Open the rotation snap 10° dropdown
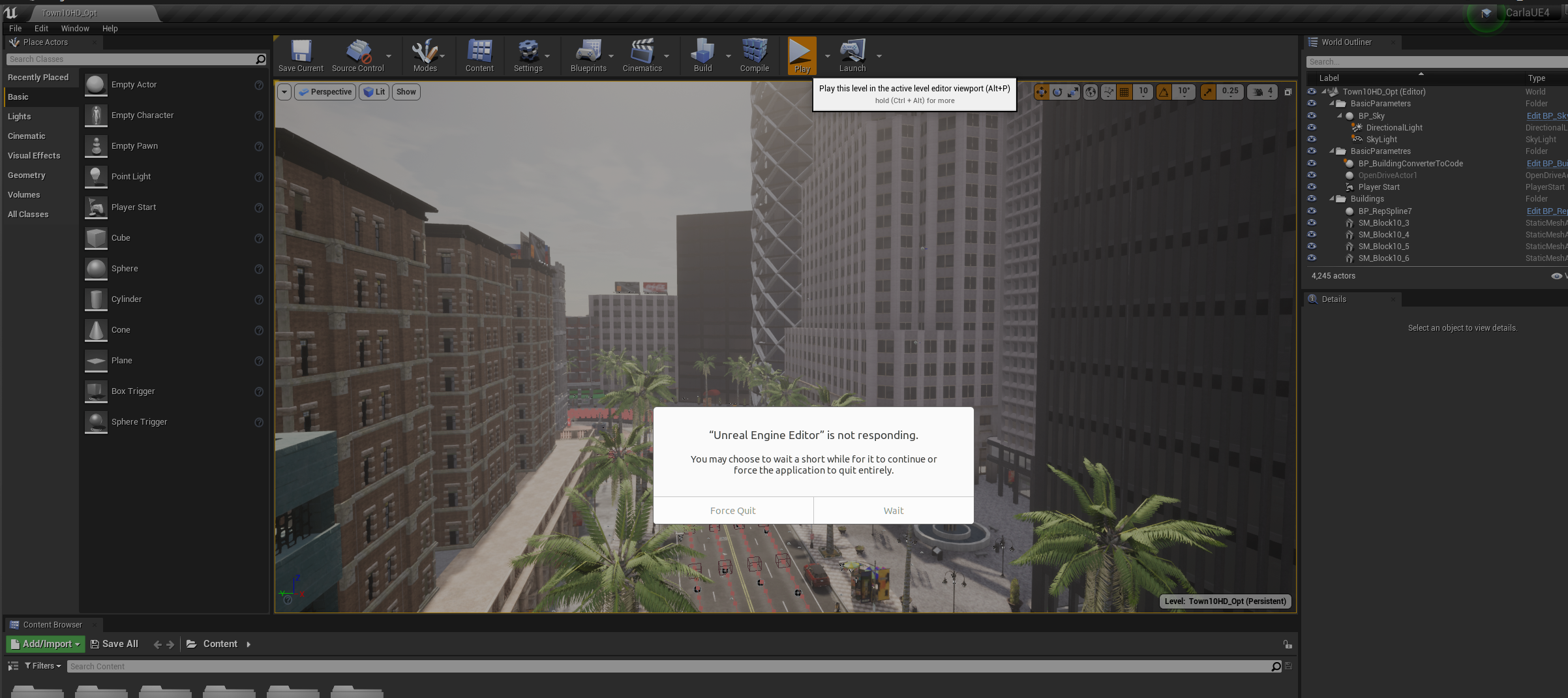 coord(1183,92)
